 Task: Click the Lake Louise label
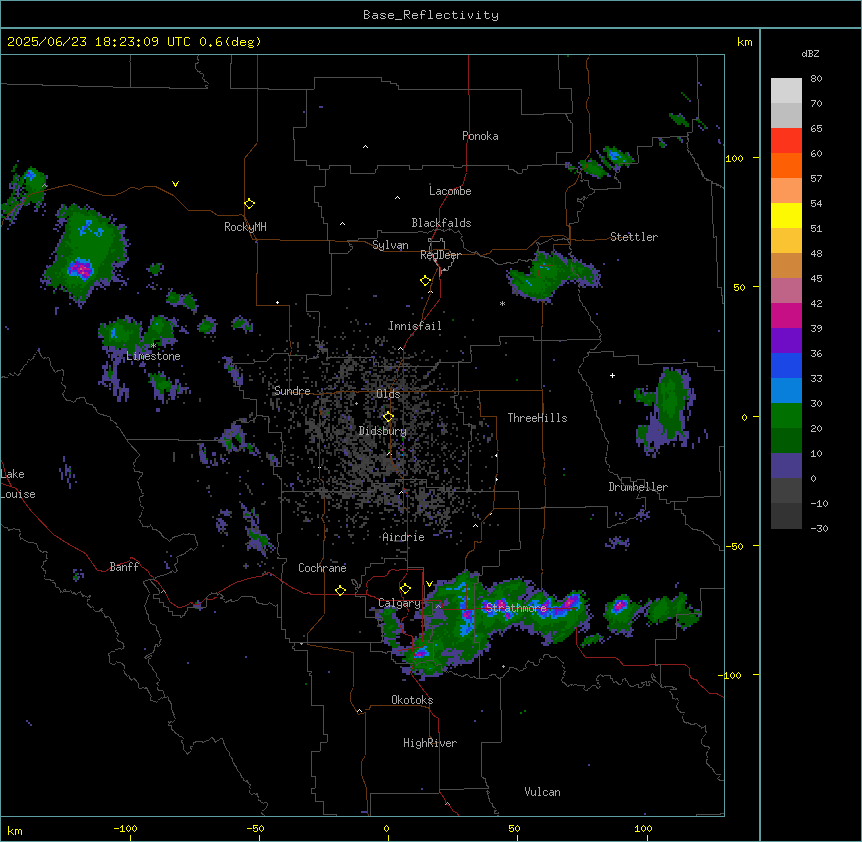click(x=18, y=484)
